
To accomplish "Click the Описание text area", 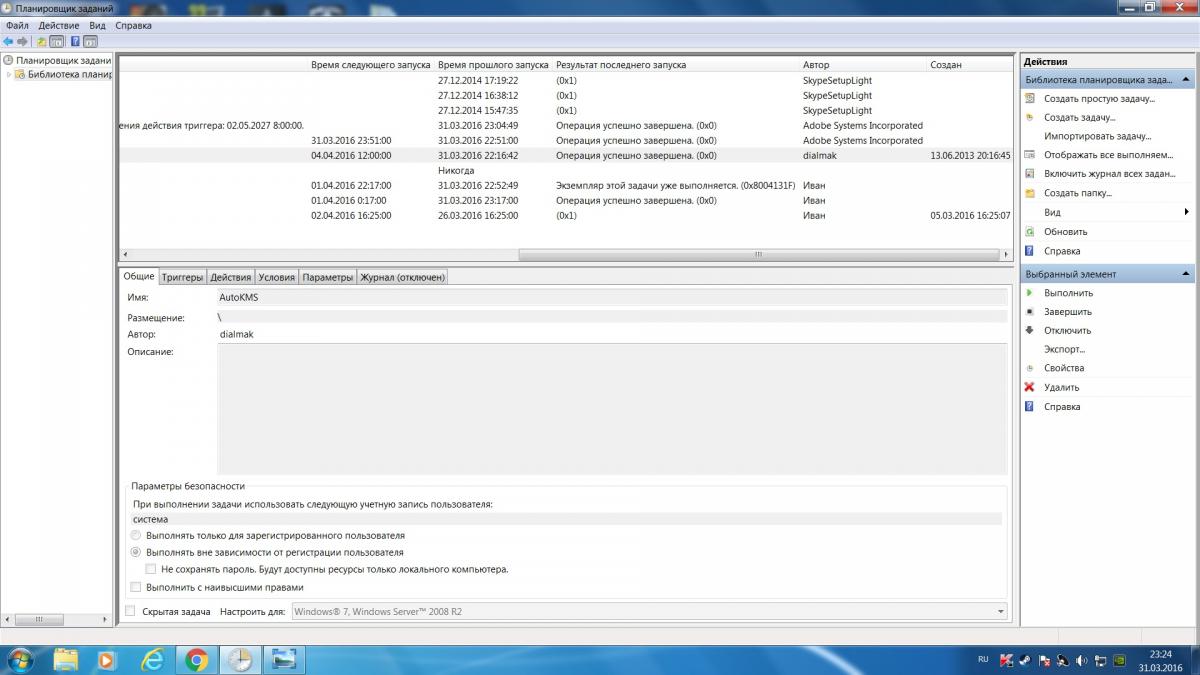I will pos(612,410).
